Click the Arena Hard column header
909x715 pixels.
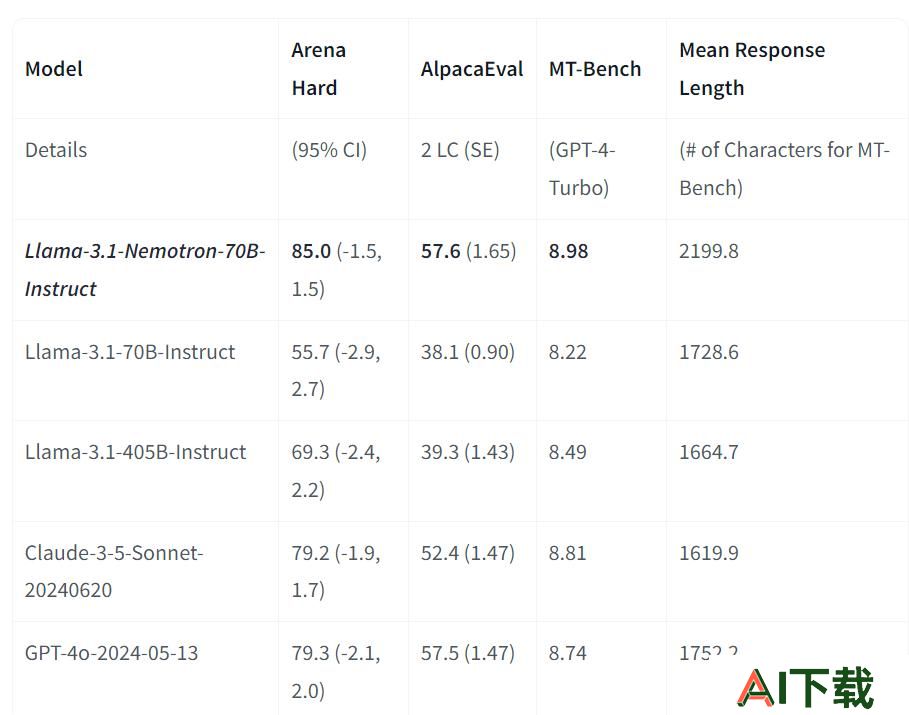pos(318,69)
